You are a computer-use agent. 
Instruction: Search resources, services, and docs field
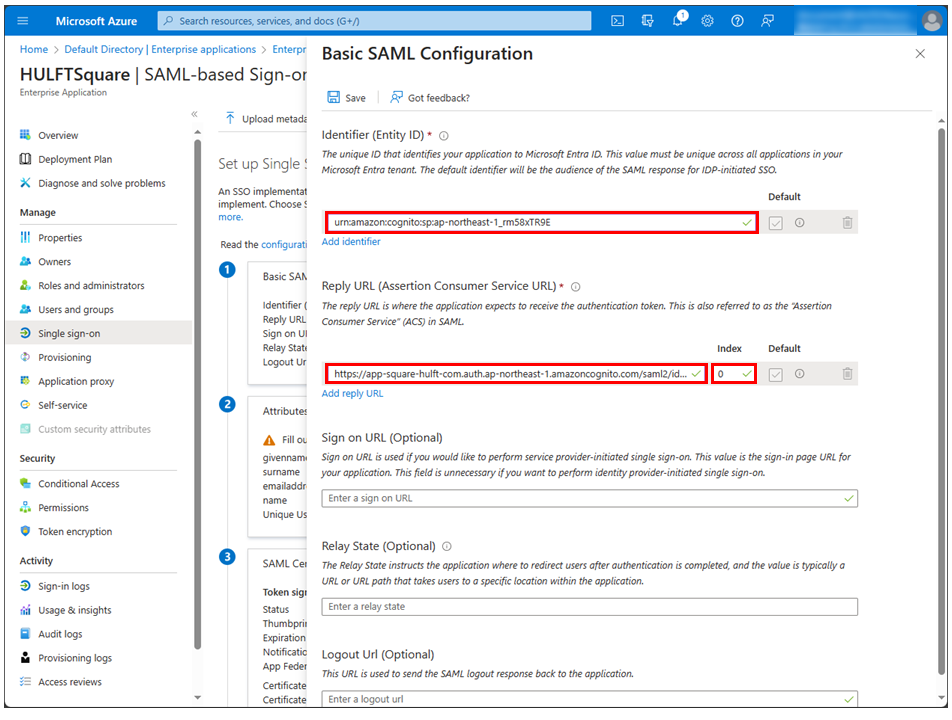tap(374, 21)
